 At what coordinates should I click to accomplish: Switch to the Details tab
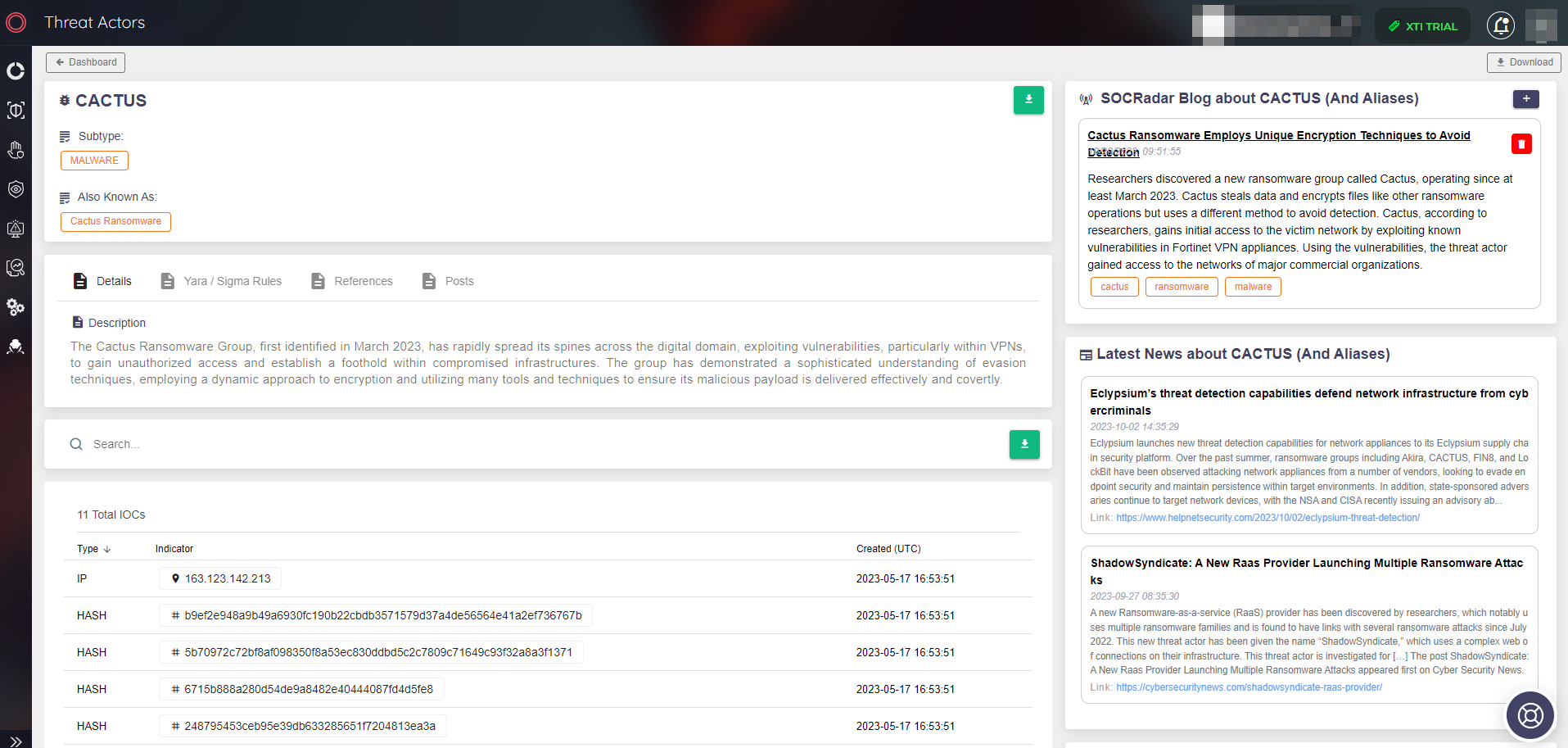pos(102,281)
